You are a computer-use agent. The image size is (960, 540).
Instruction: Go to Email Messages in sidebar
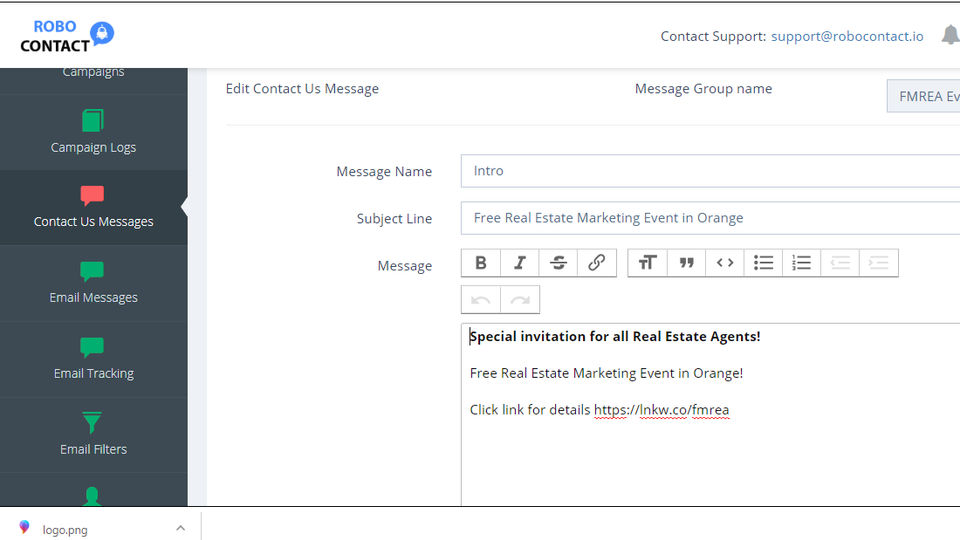[93, 283]
